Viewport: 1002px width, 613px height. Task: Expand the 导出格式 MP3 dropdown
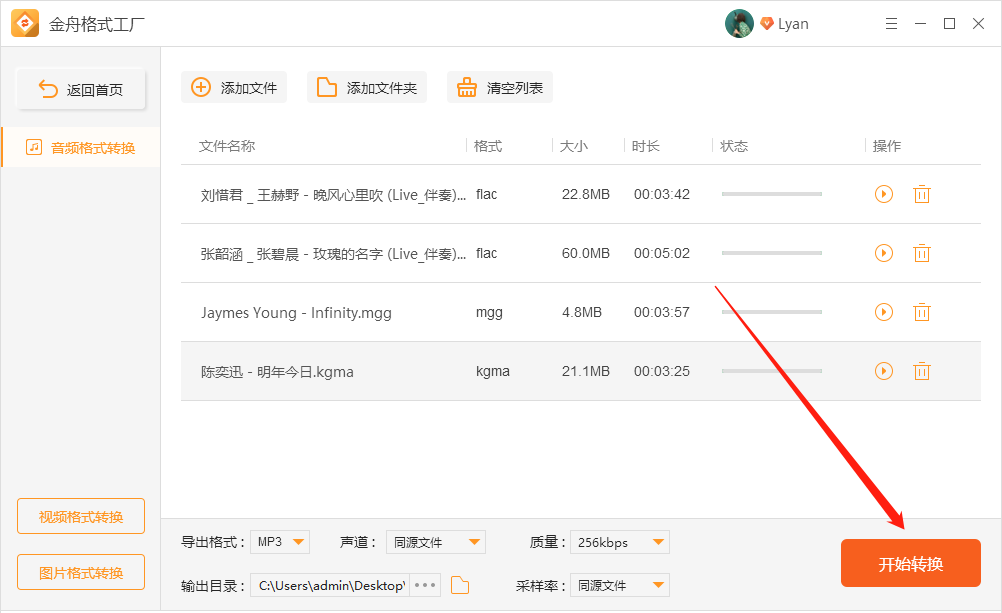point(280,542)
